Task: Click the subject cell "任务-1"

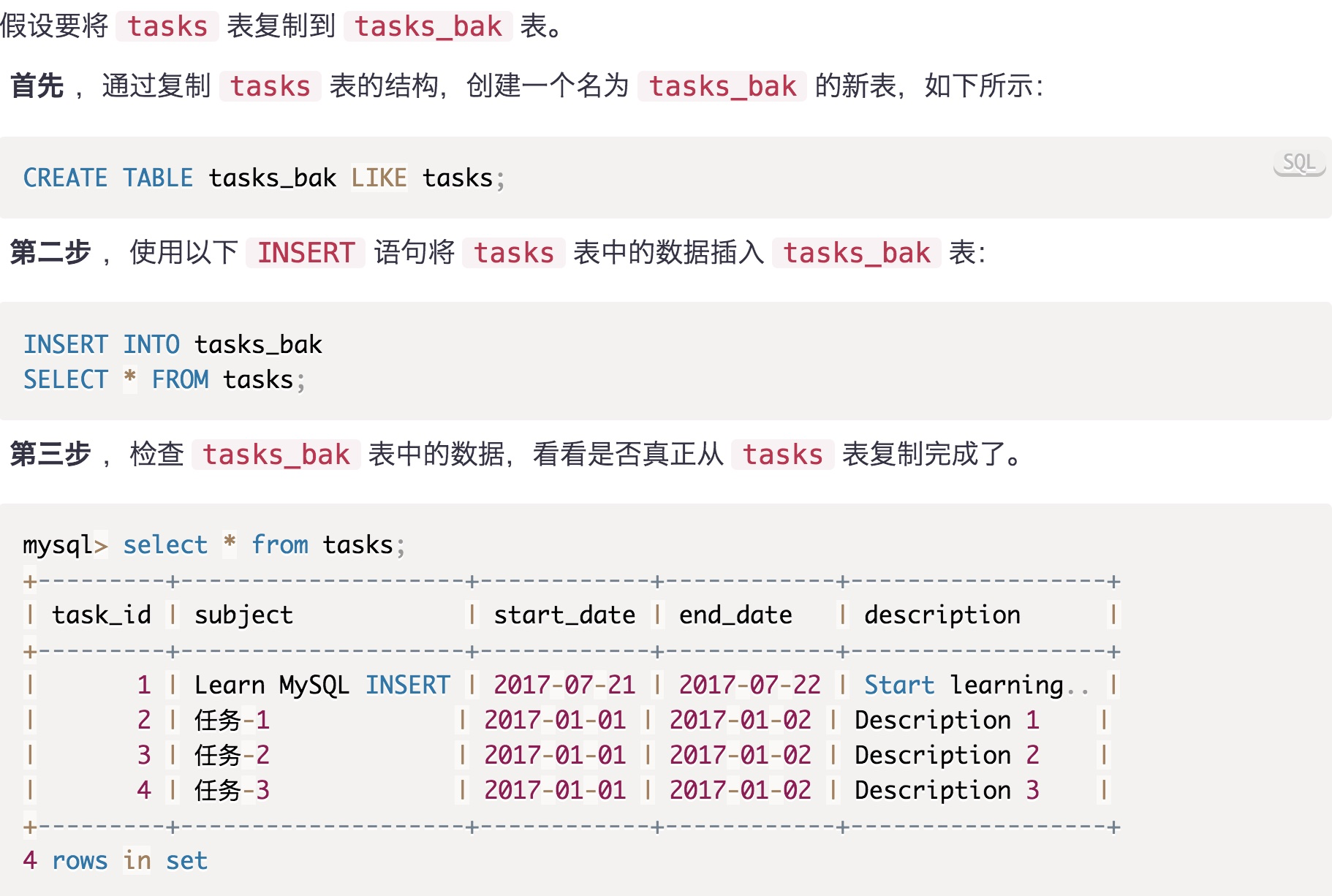Action: (232, 720)
